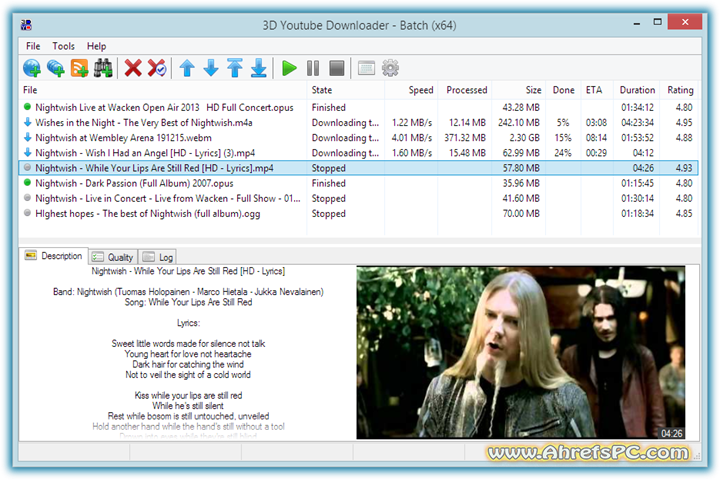Switch to the Quality tab
This screenshot has height=480, width=720.
[x=113, y=257]
